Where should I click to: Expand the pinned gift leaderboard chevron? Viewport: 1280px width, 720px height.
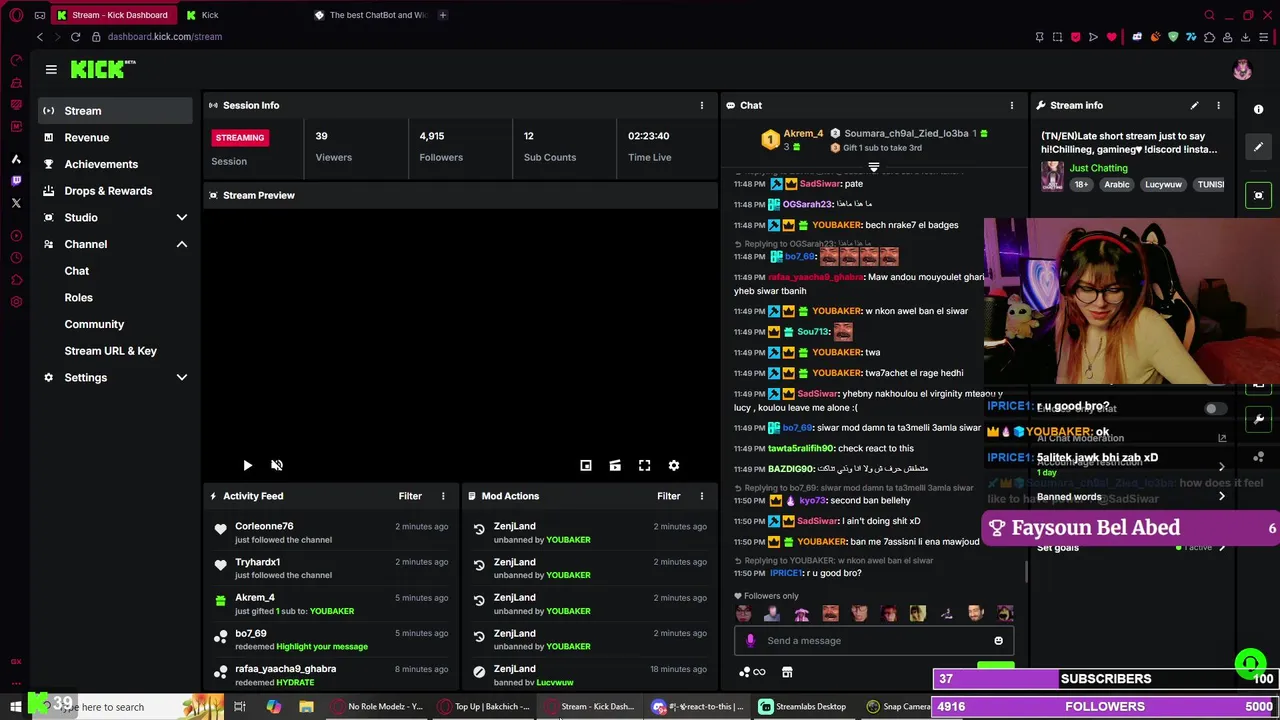(873, 167)
